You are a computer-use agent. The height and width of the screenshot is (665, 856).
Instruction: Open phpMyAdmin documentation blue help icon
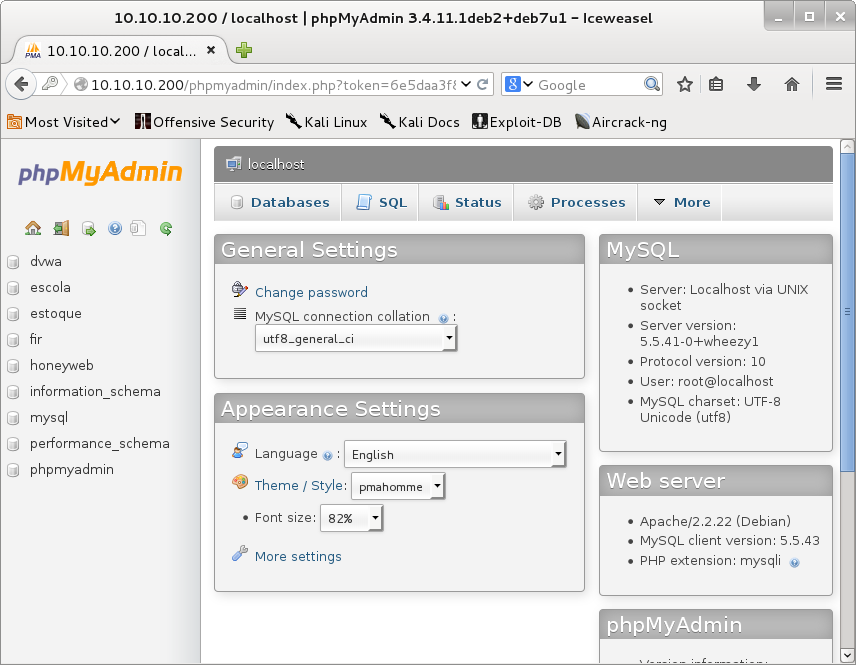coord(115,228)
